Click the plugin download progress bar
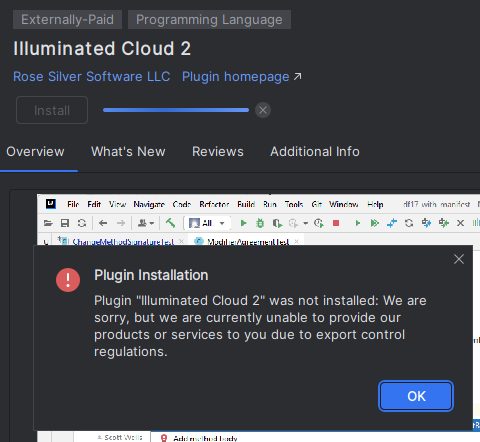Screen dimensions: 480x442 176,110
